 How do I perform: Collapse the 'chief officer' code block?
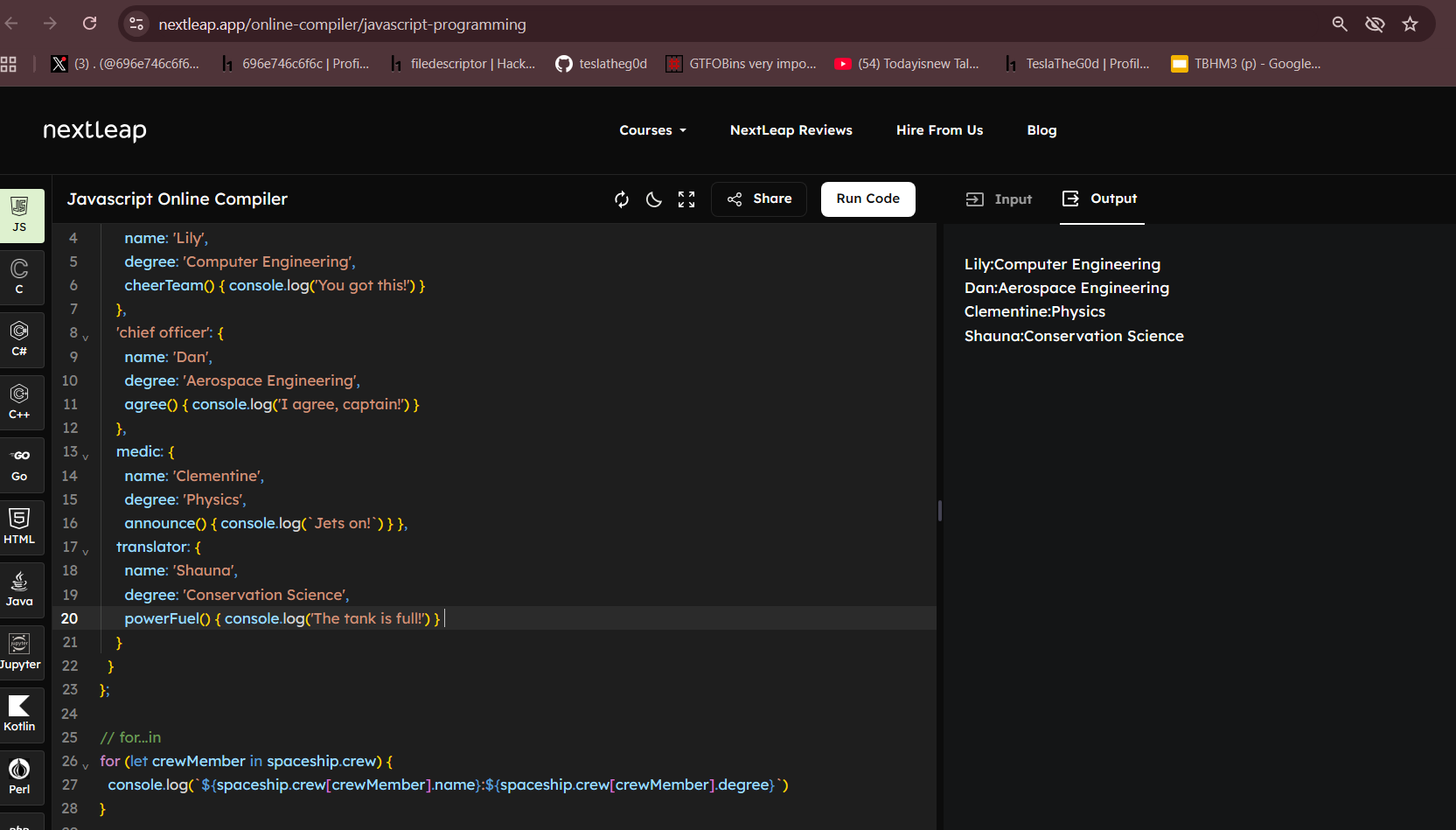(x=86, y=337)
